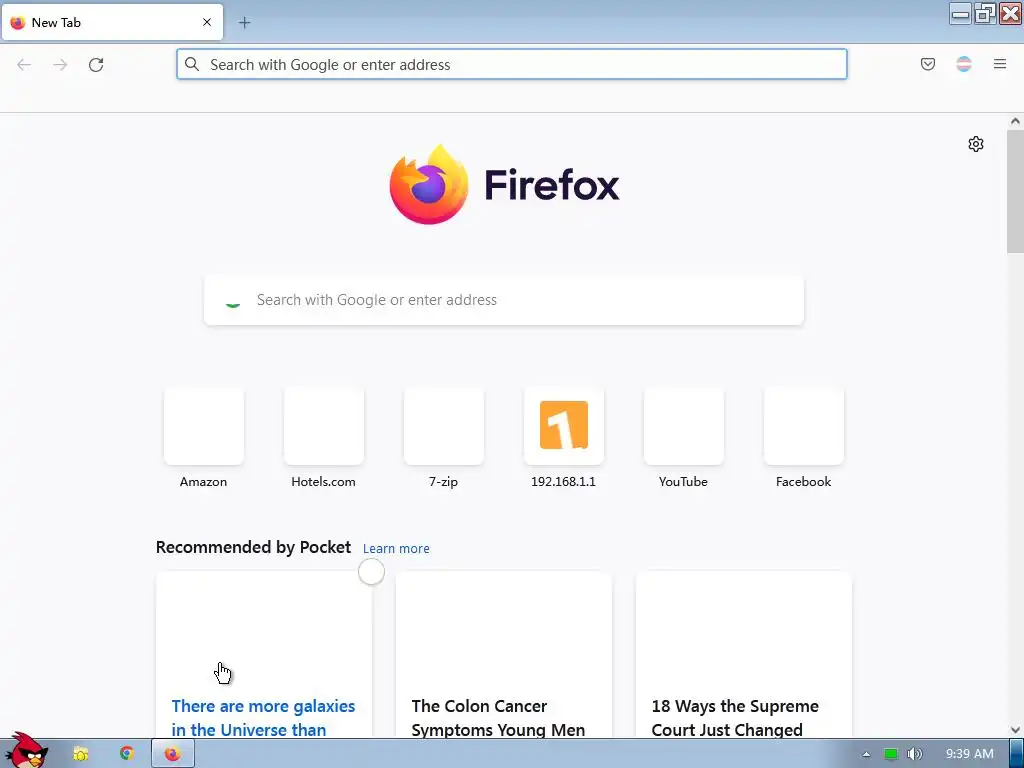The width and height of the screenshot is (1024, 768).
Task: Click the address bar magnifier icon
Action: [x=191, y=64]
